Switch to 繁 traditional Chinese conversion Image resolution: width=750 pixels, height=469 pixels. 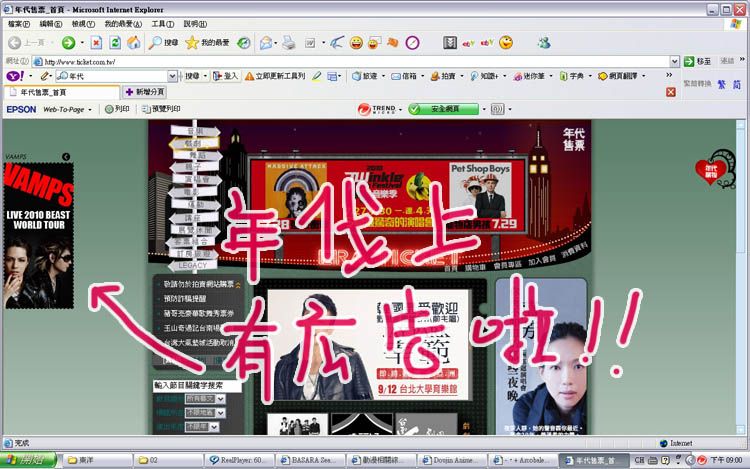click(722, 84)
